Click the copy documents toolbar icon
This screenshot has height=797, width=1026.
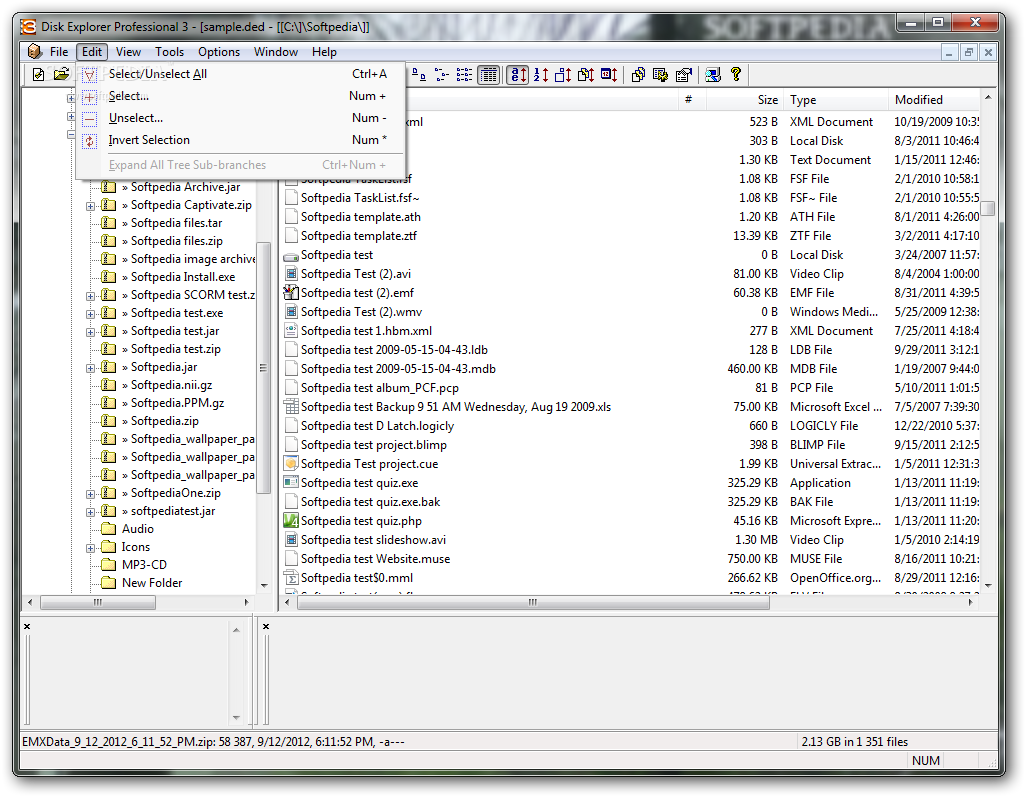tap(638, 75)
